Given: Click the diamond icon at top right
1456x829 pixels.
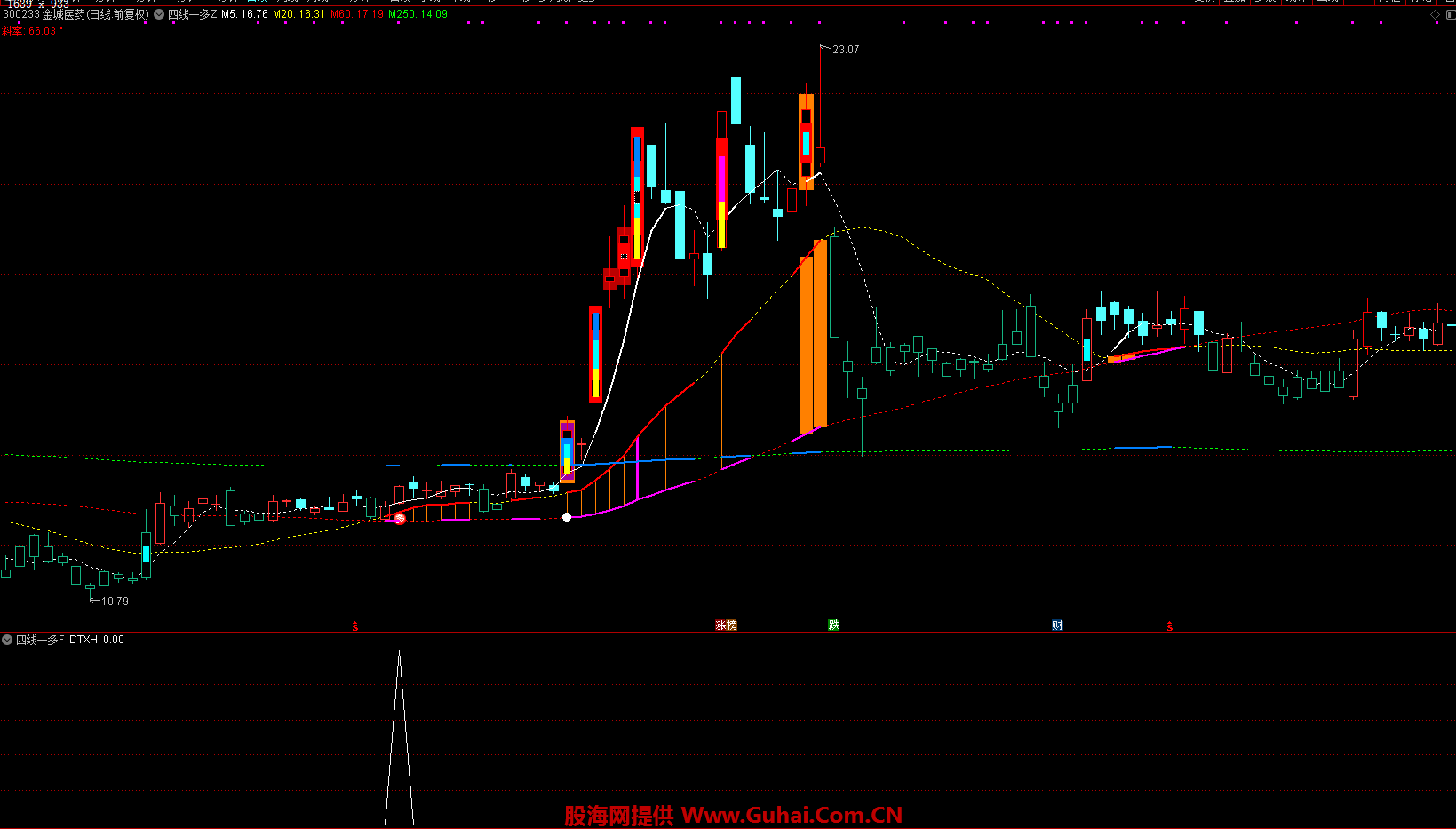Looking at the screenshot, I should (1435, 14).
